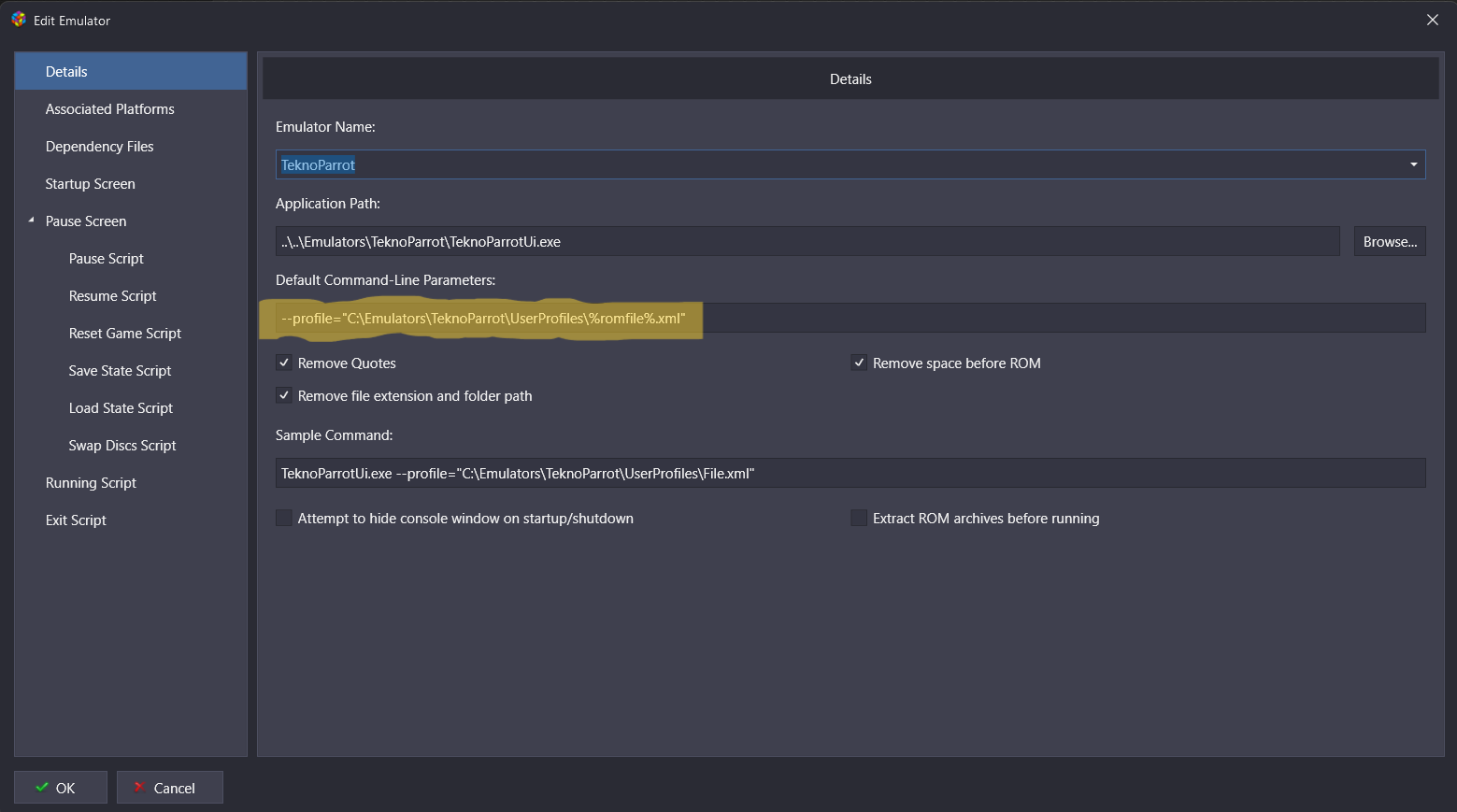Image resolution: width=1457 pixels, height=812 pixels.
Task: Click the Application Path: label
Action: 328,204
